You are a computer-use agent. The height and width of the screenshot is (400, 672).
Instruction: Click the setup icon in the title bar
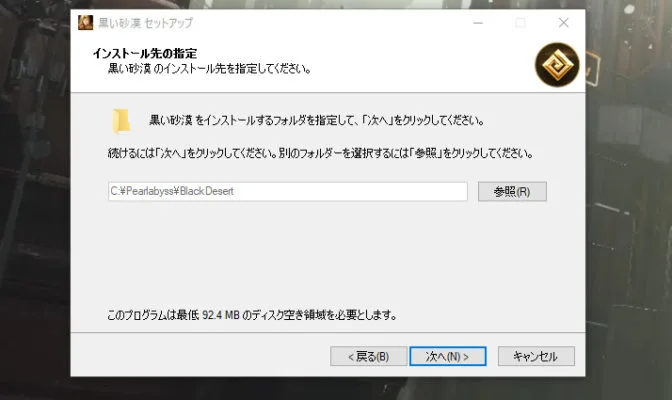tap(85, 22)
